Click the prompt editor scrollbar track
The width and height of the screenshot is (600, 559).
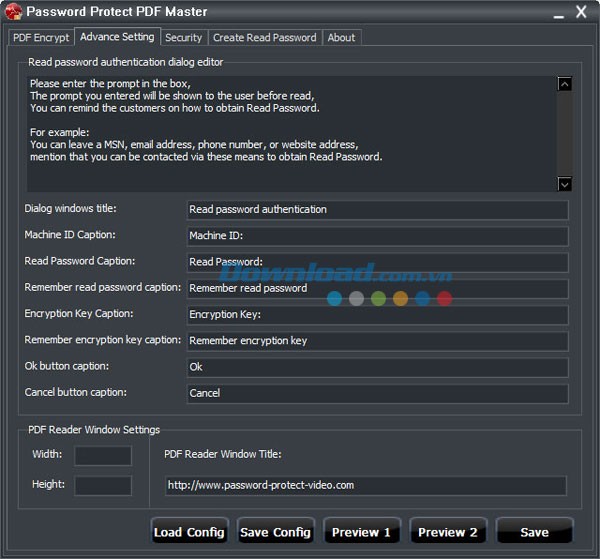[565, 134]
